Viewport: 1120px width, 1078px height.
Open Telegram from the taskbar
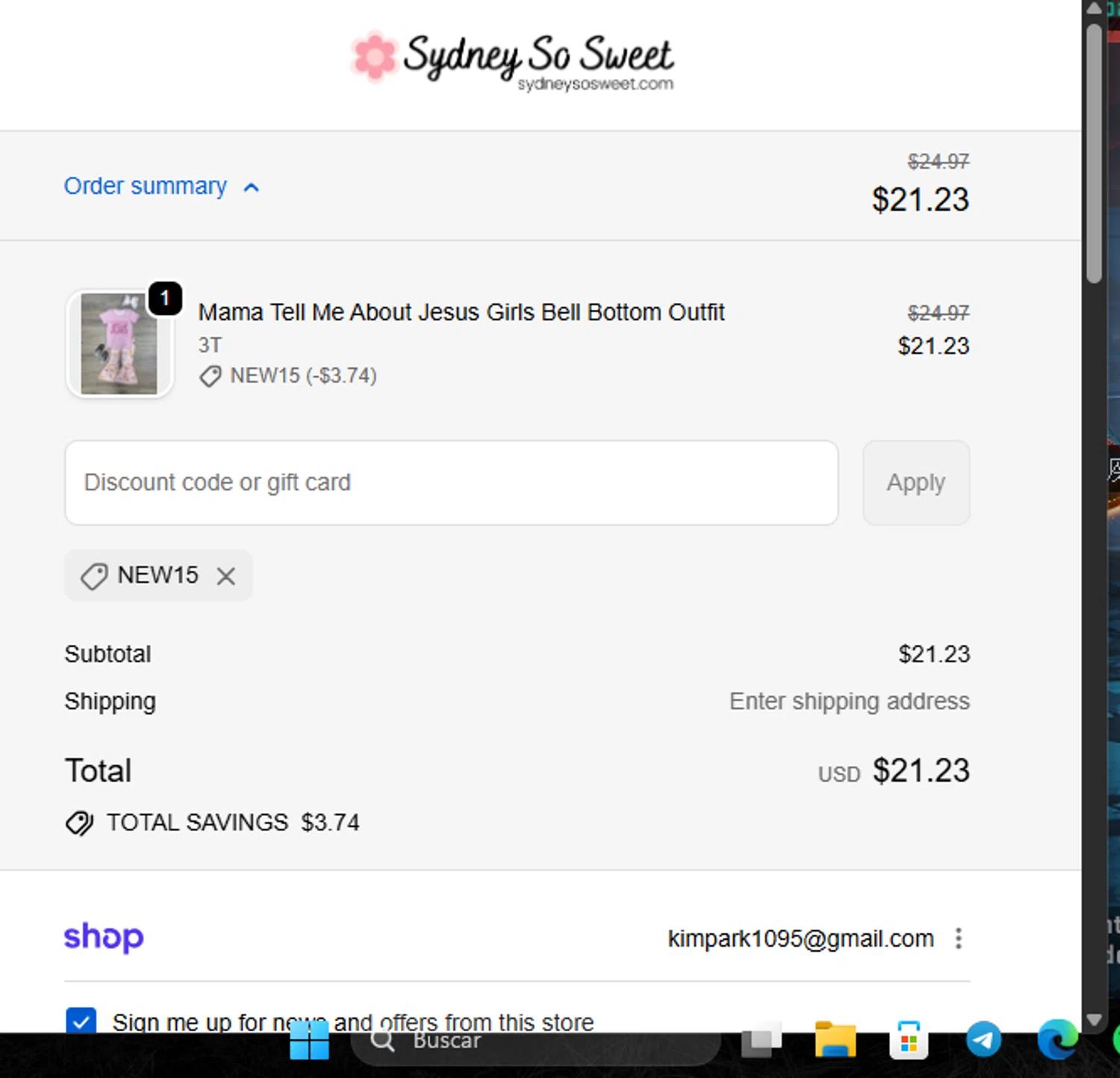[983, 1041]
